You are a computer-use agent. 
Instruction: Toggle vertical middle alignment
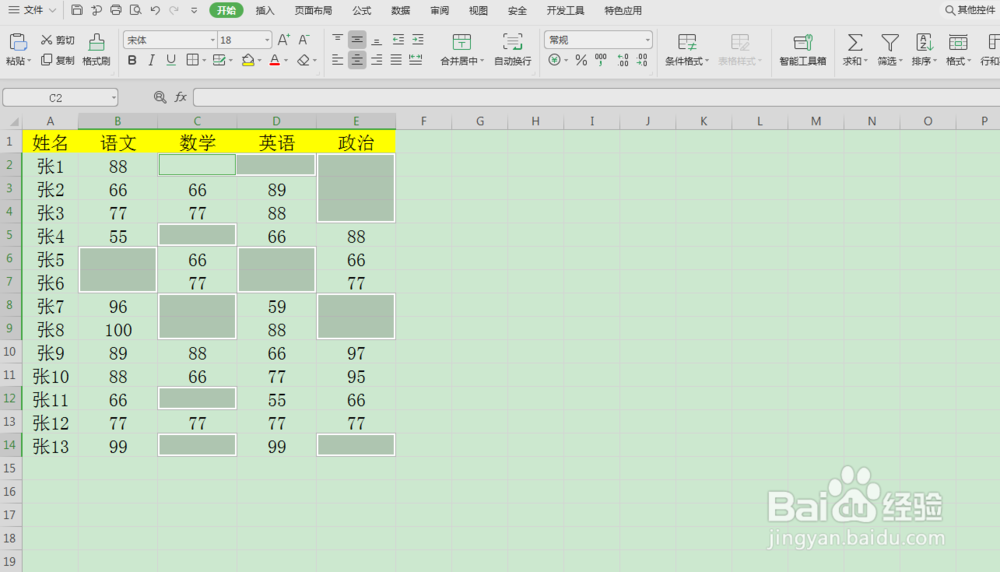tap(357, 40)
